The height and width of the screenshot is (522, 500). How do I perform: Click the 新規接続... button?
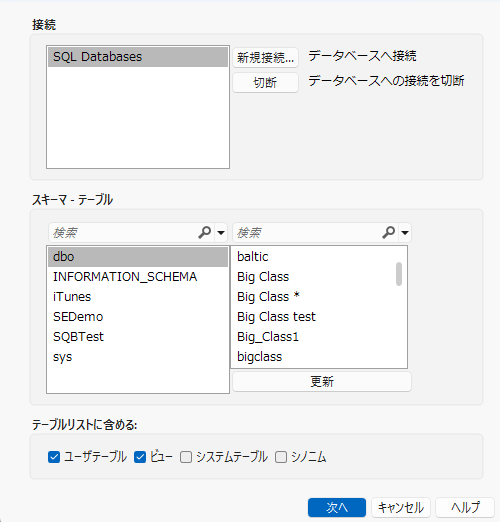(265, 58)
